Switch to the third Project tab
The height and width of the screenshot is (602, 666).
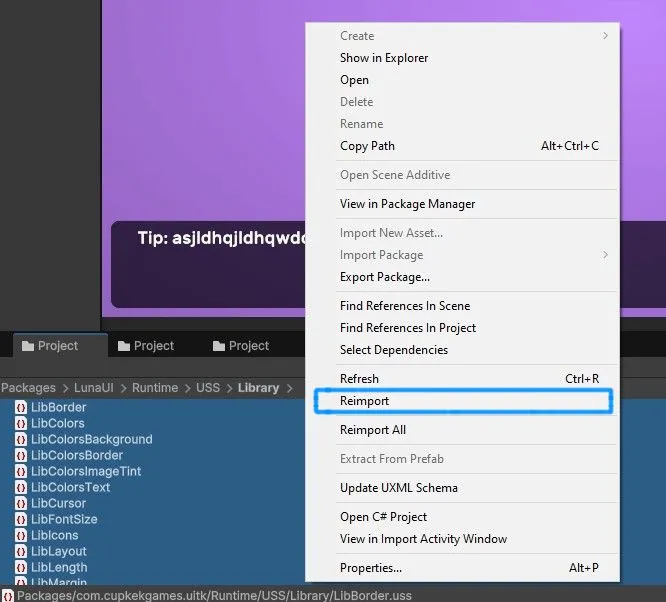tap(241, 346)
